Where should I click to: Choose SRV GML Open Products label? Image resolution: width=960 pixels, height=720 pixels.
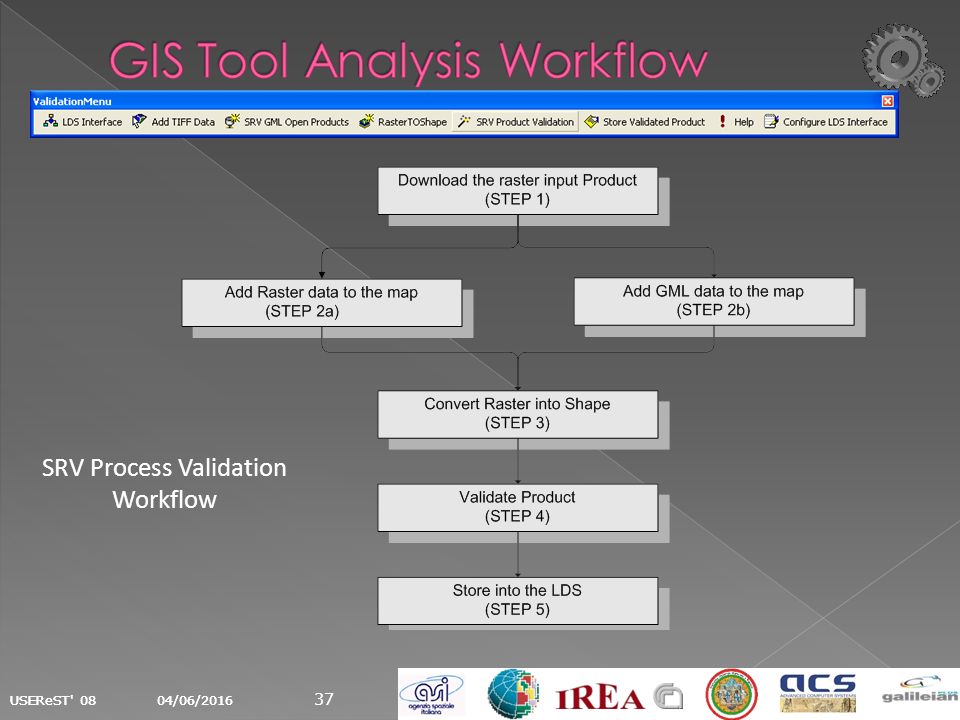pyautogui.click(x=296, y=122)
